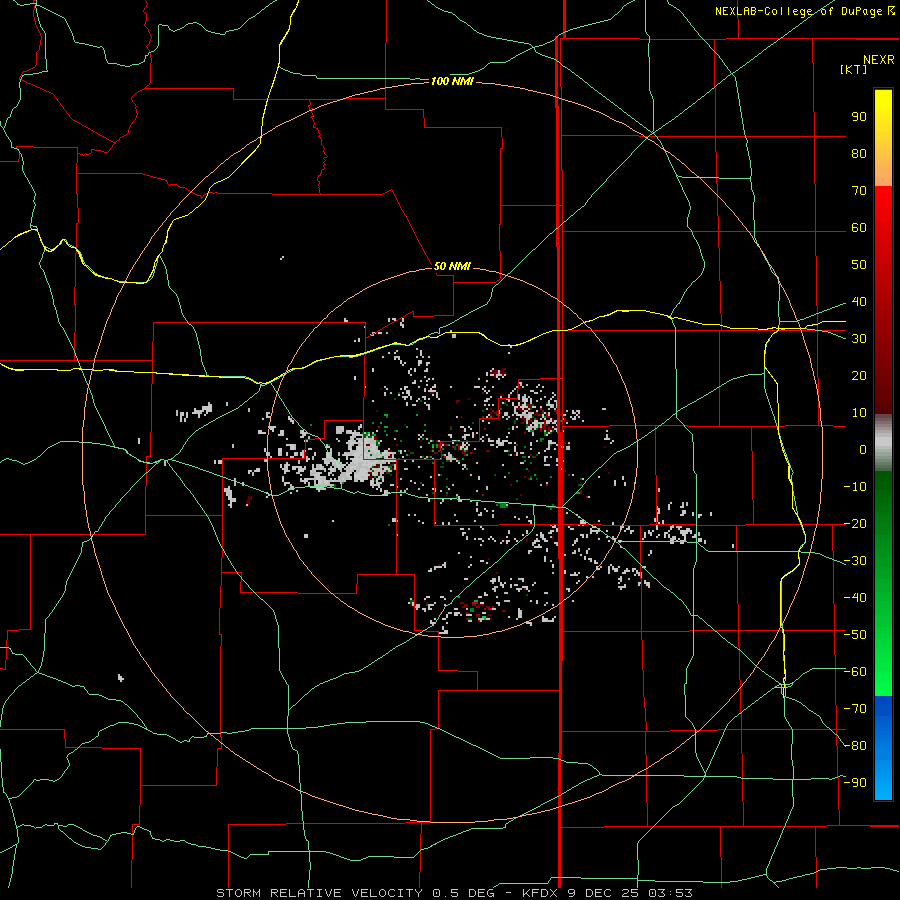Click the 10 value on velocity scale
The width and height of the screenshot is (900, 900).
pos(859,413)
